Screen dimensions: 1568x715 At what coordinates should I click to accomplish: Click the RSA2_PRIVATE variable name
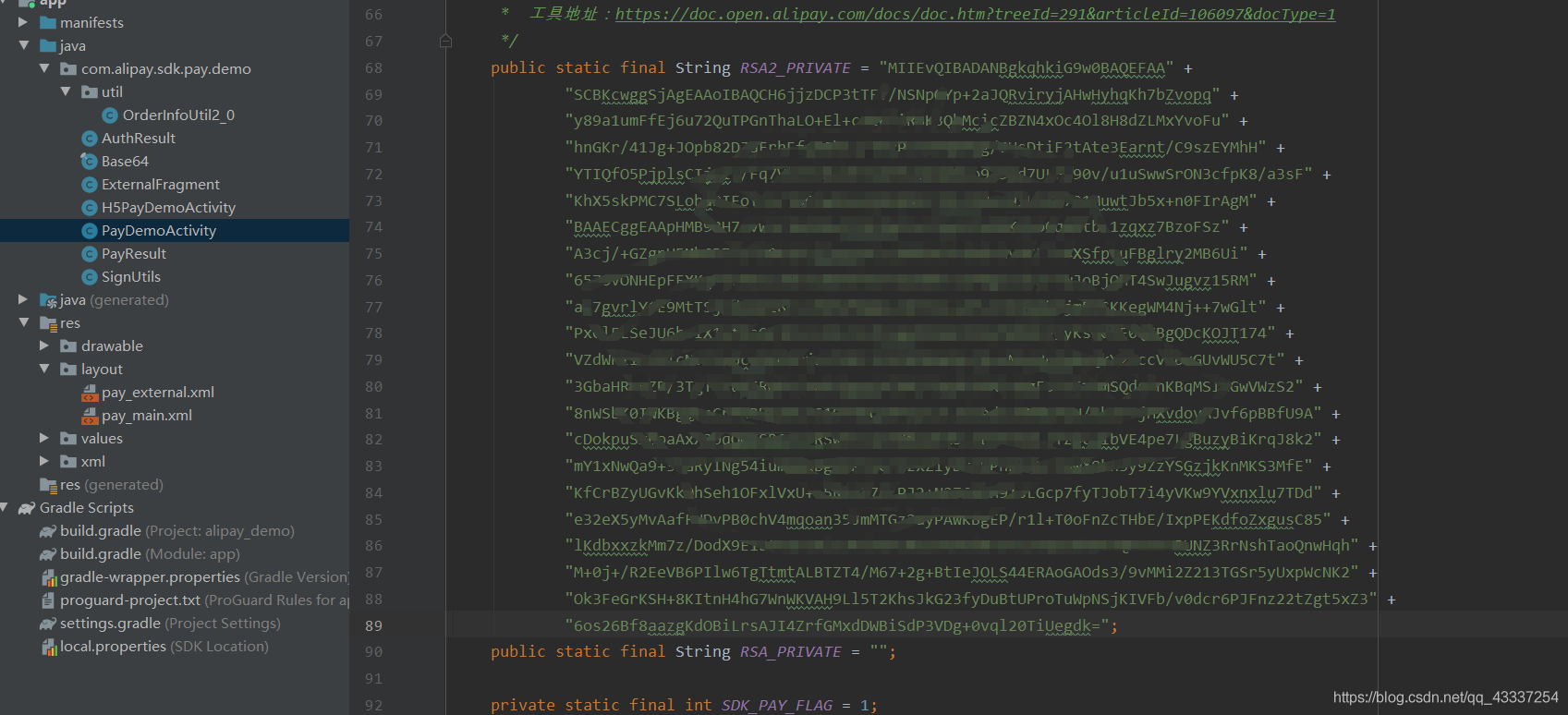click(795, 68)
